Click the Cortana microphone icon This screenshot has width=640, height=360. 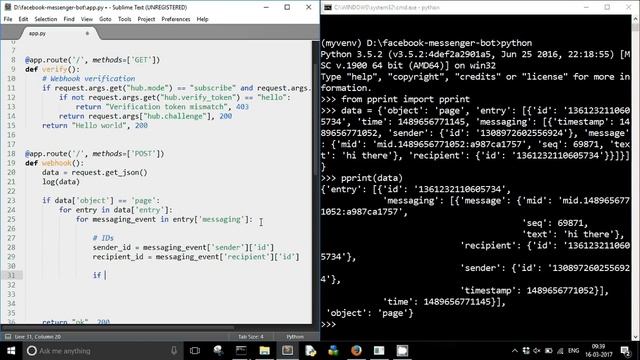(x=174, y=351)
